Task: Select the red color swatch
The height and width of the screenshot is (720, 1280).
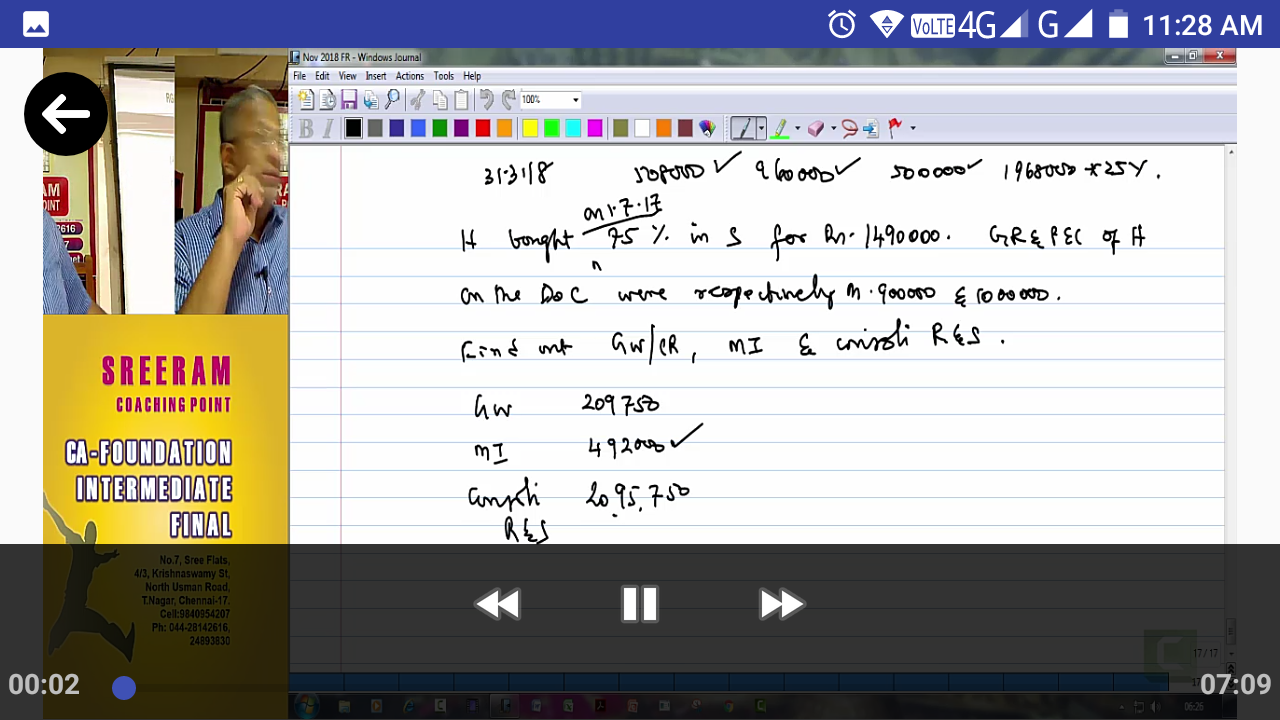Action: pyautogui.click(x=483, y=128)
